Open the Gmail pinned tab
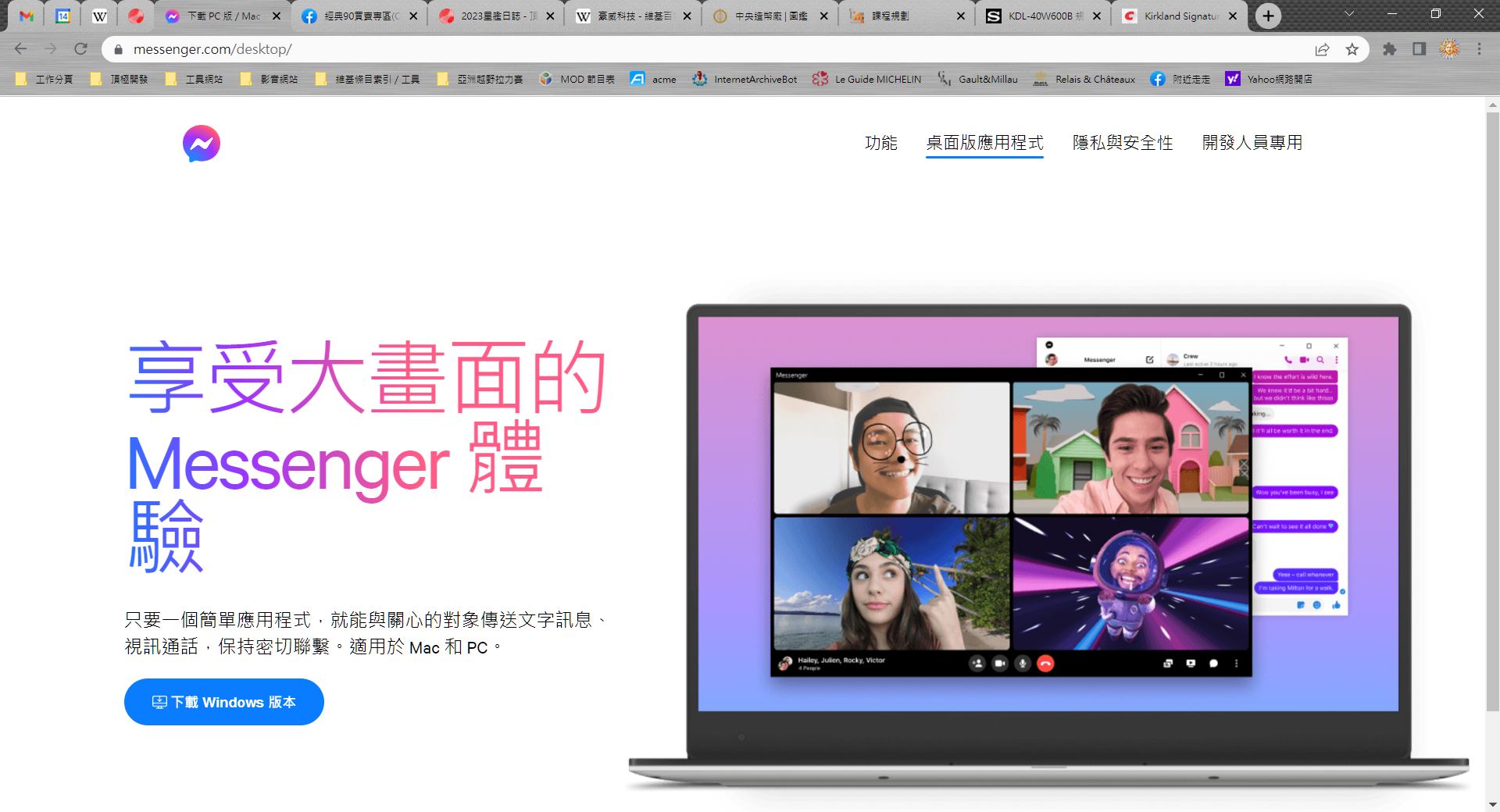Viewport: 1500px width, 812px height. coord(27,16)
